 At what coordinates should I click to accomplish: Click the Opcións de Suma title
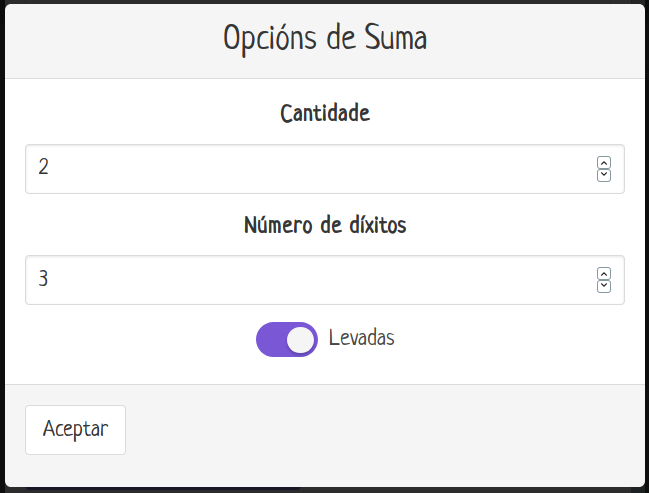[x=325, y=39]
